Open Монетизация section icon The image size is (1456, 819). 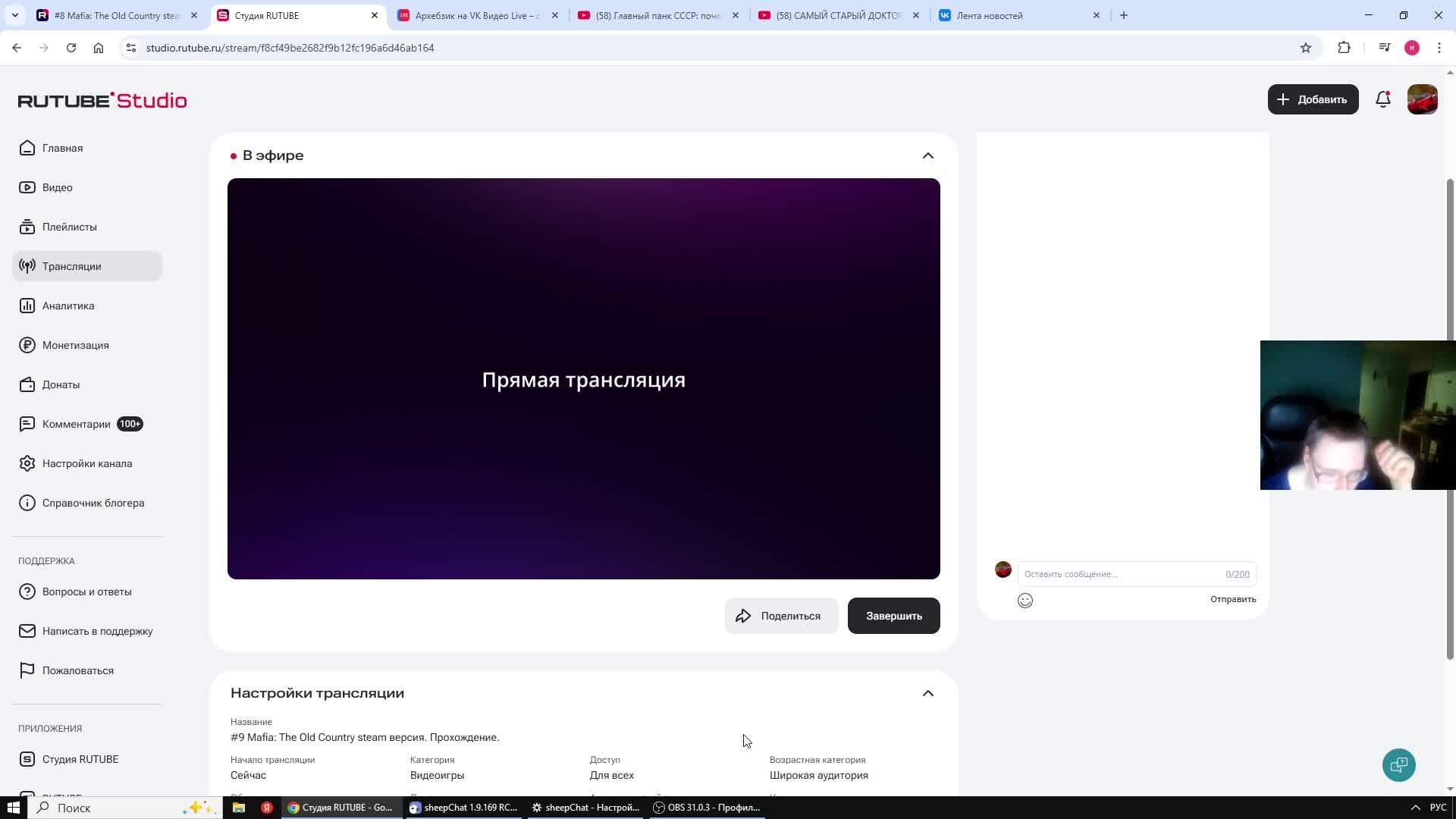(x=27, y=345)
